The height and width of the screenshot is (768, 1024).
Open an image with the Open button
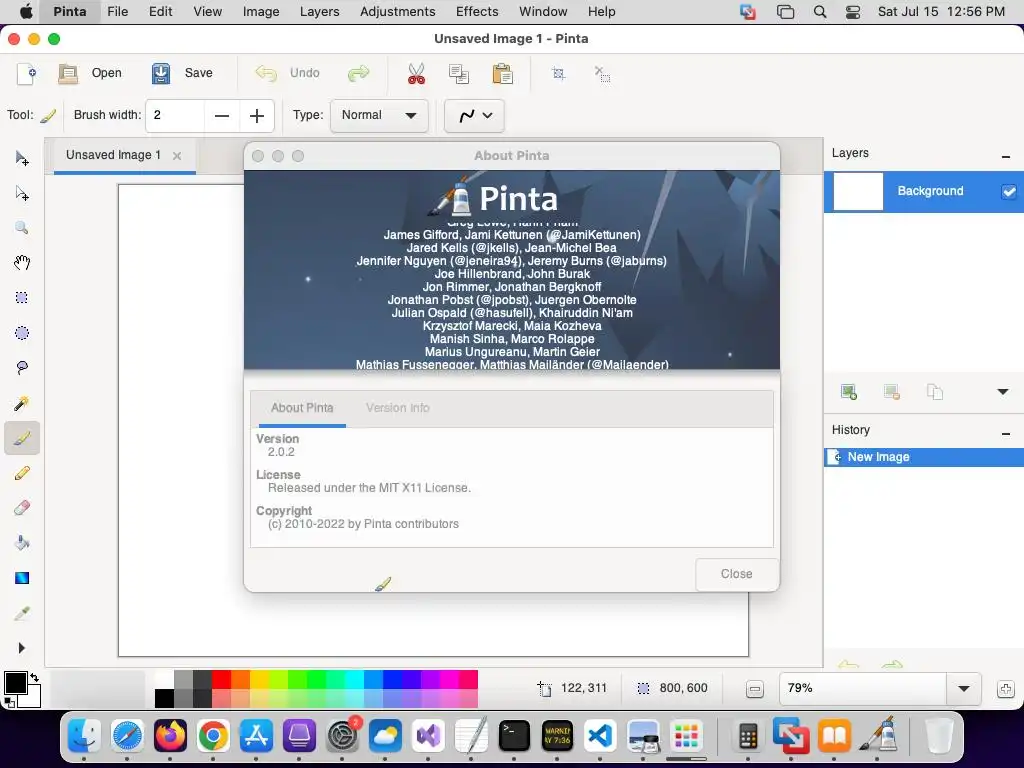(x=90, y=73)
